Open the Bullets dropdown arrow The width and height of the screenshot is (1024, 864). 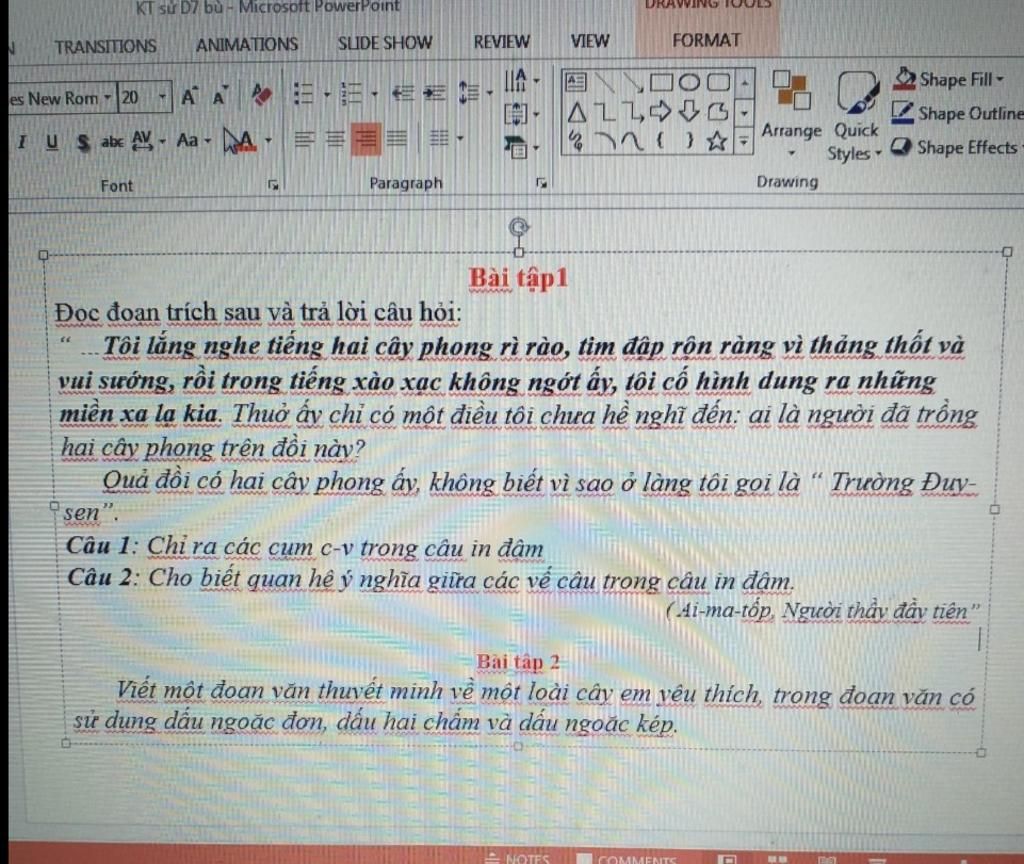coord(327,94)
